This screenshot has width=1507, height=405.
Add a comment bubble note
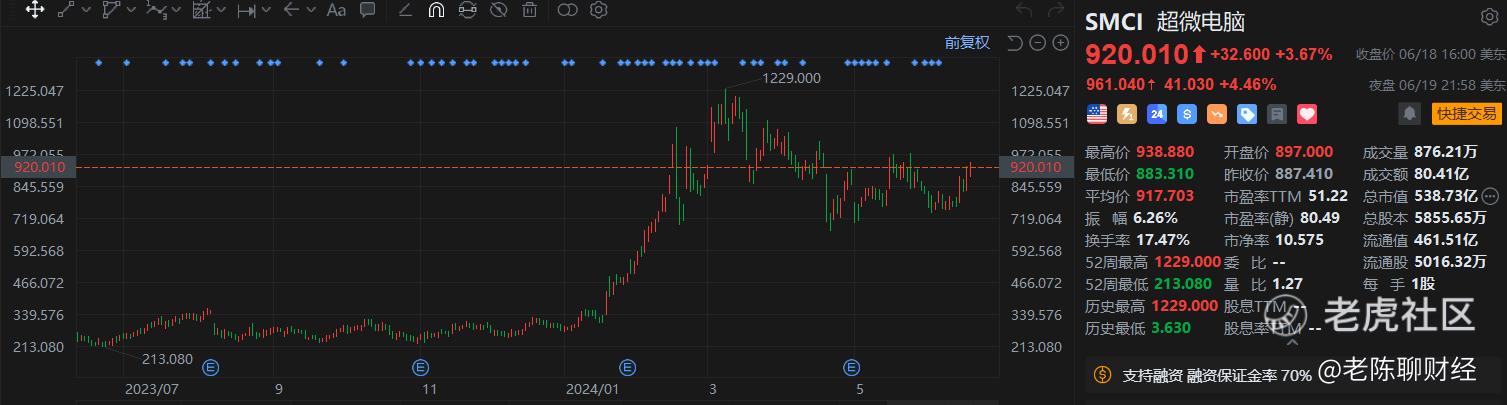point(367,11)
